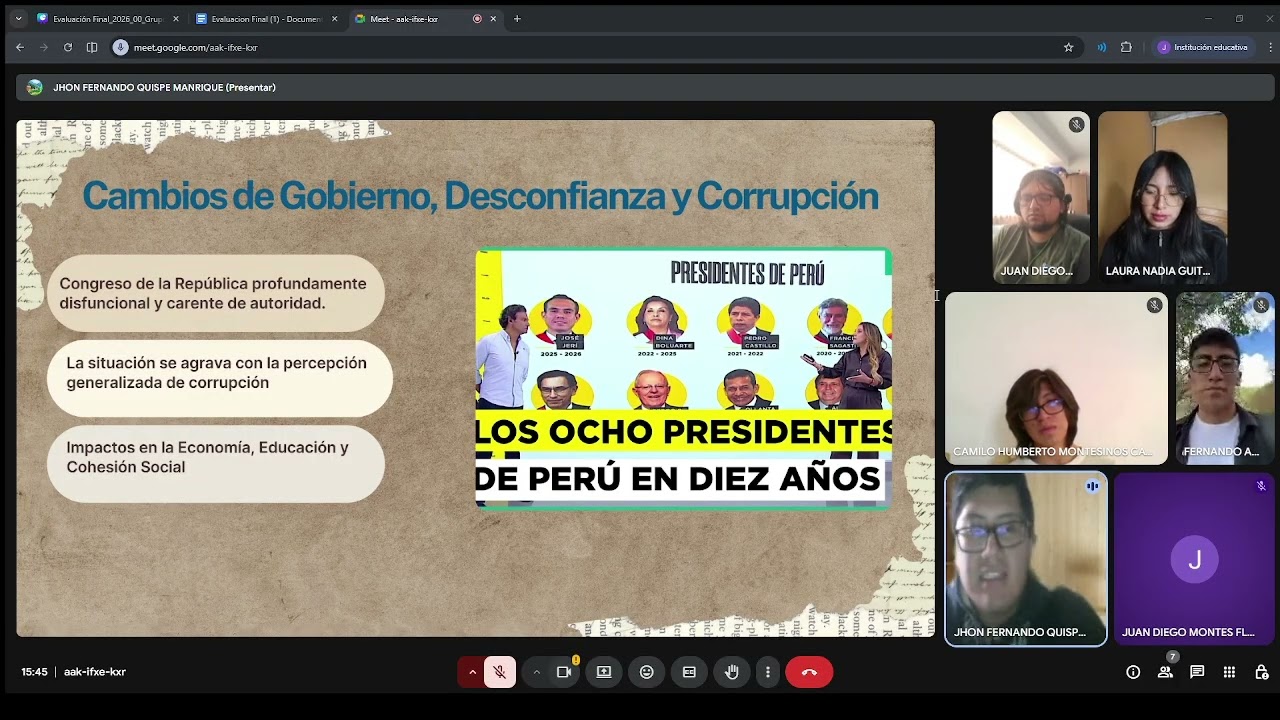Toggle browser split view icon
Screen dimensions: 1280x720
[92, 47]
